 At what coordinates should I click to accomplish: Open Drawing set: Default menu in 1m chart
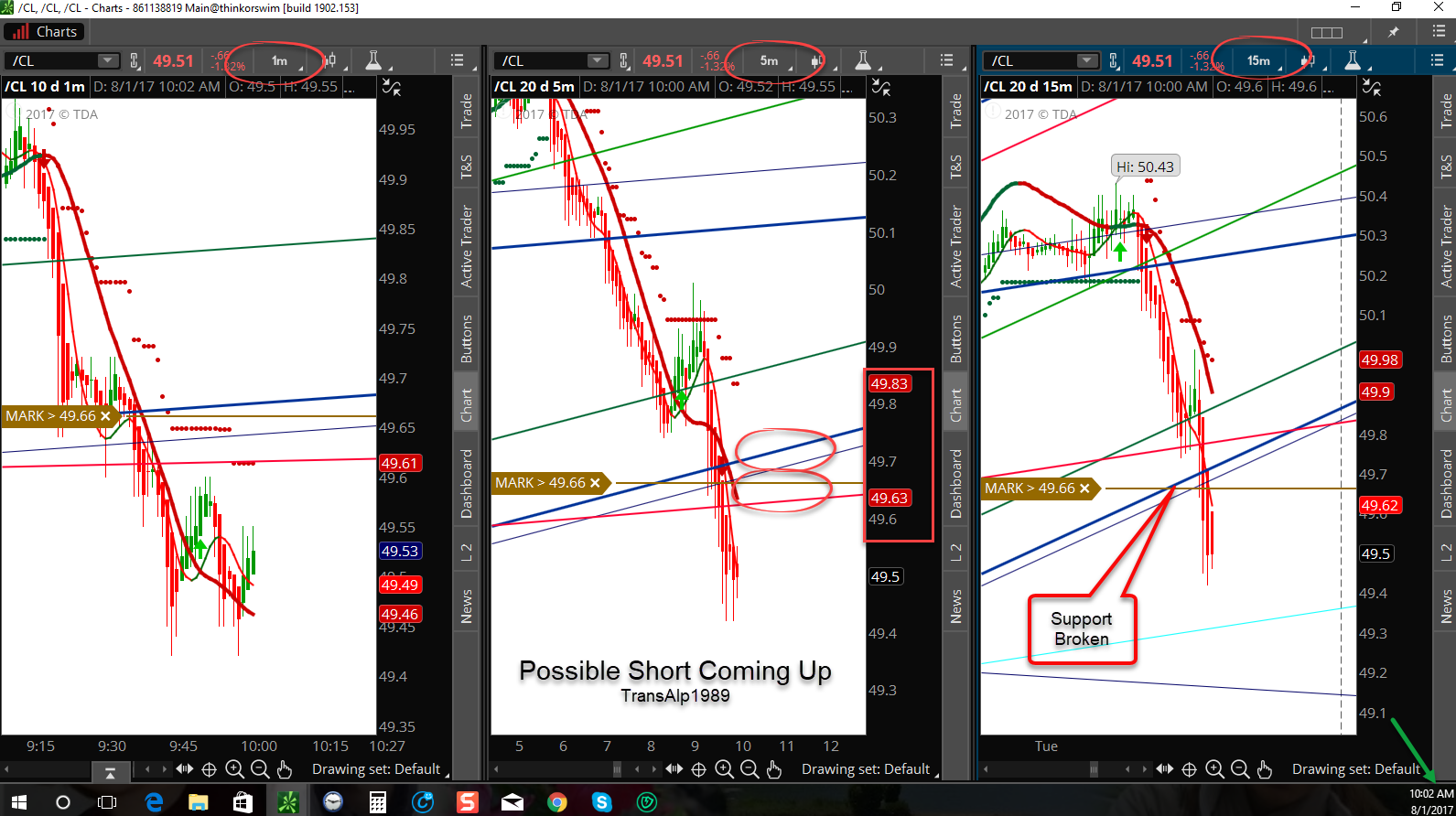click(377, 769)
